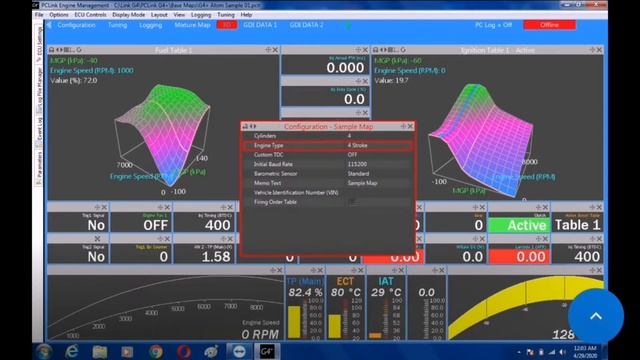This screenshot has width=640, height=360.
Task: Select the red highlighted page tab
Action: [227, 25]
